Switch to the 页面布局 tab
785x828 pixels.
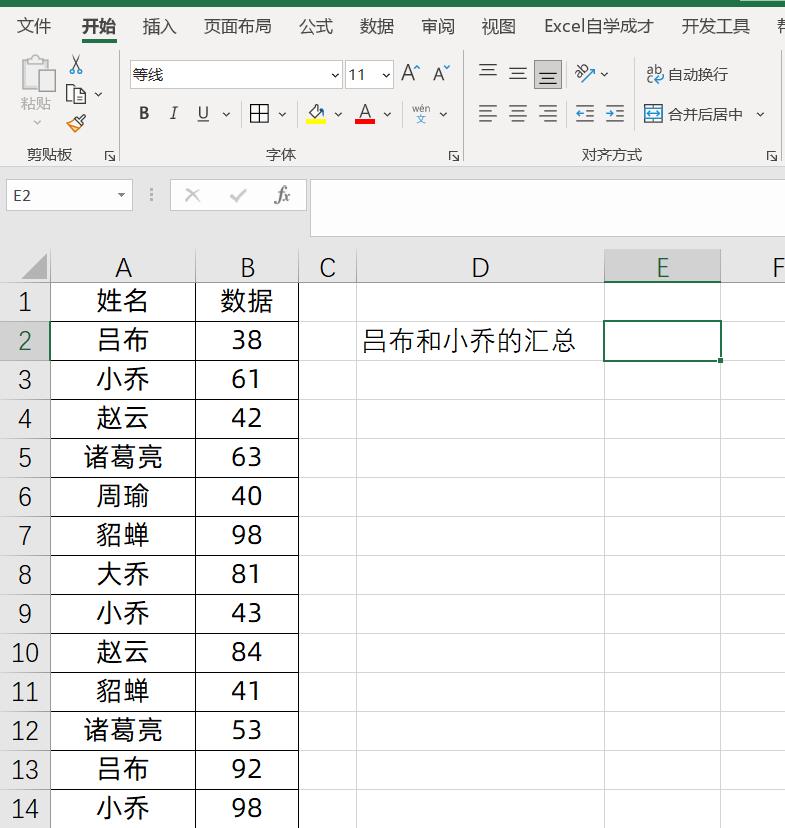pos(238,26)
